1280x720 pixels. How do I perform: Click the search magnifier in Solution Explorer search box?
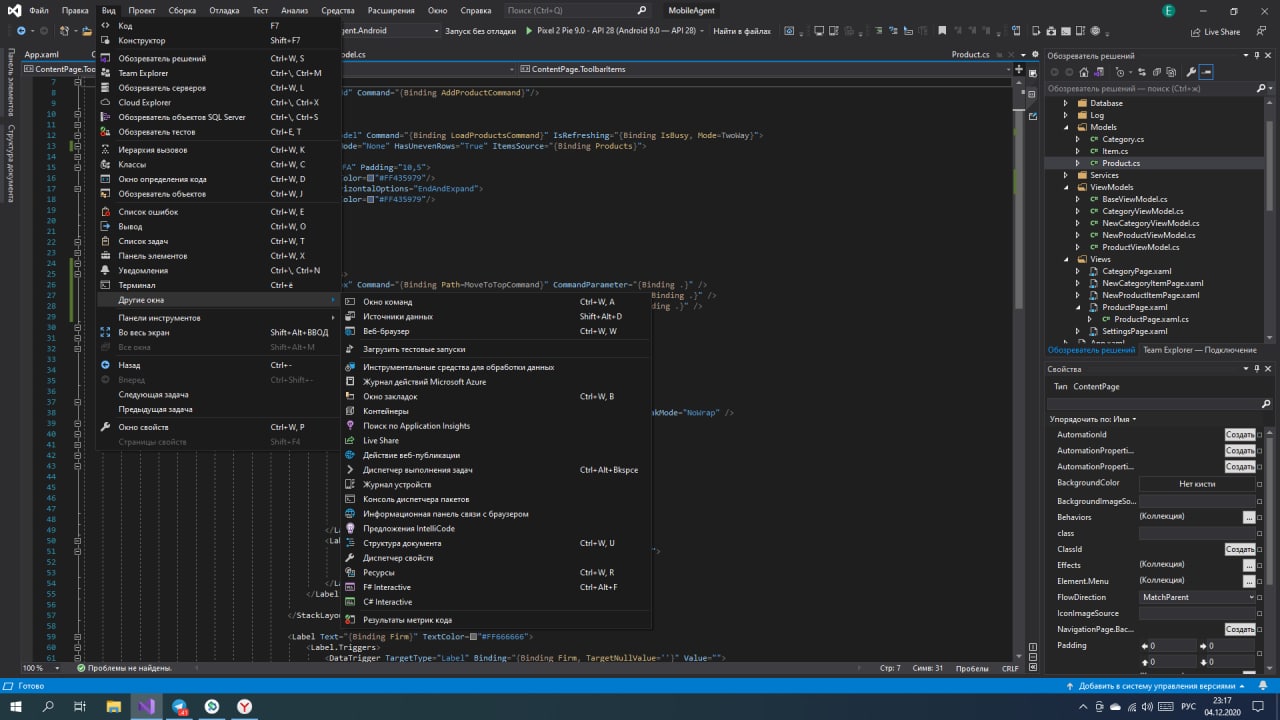coord(1261,88)
